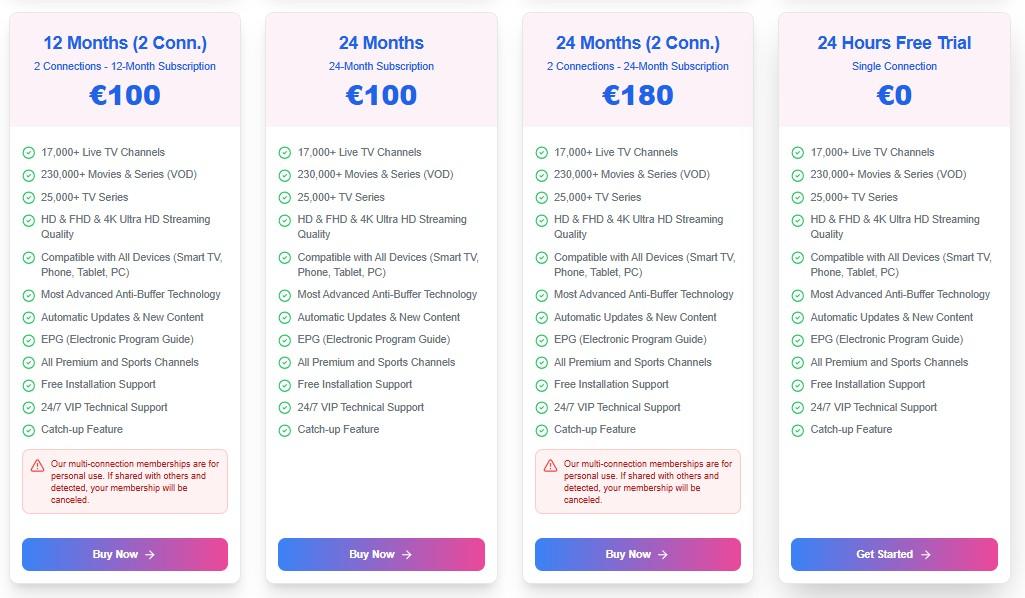The height and width of the screenshot is (598, 1025).
Task: Click check icon by 25,000+ TV Series in free trial
Action: pyautogui.click(x=798, y=198)
